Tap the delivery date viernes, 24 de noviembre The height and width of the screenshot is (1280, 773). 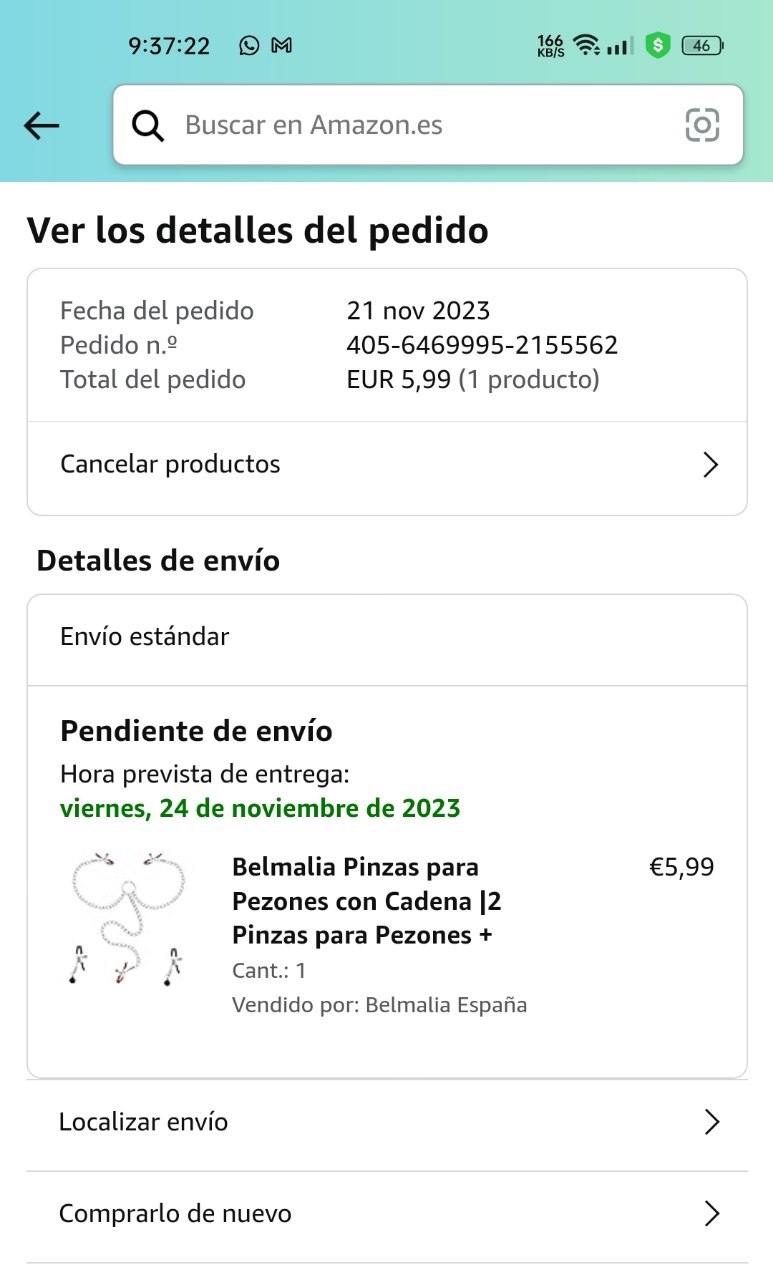coord(260,808)
